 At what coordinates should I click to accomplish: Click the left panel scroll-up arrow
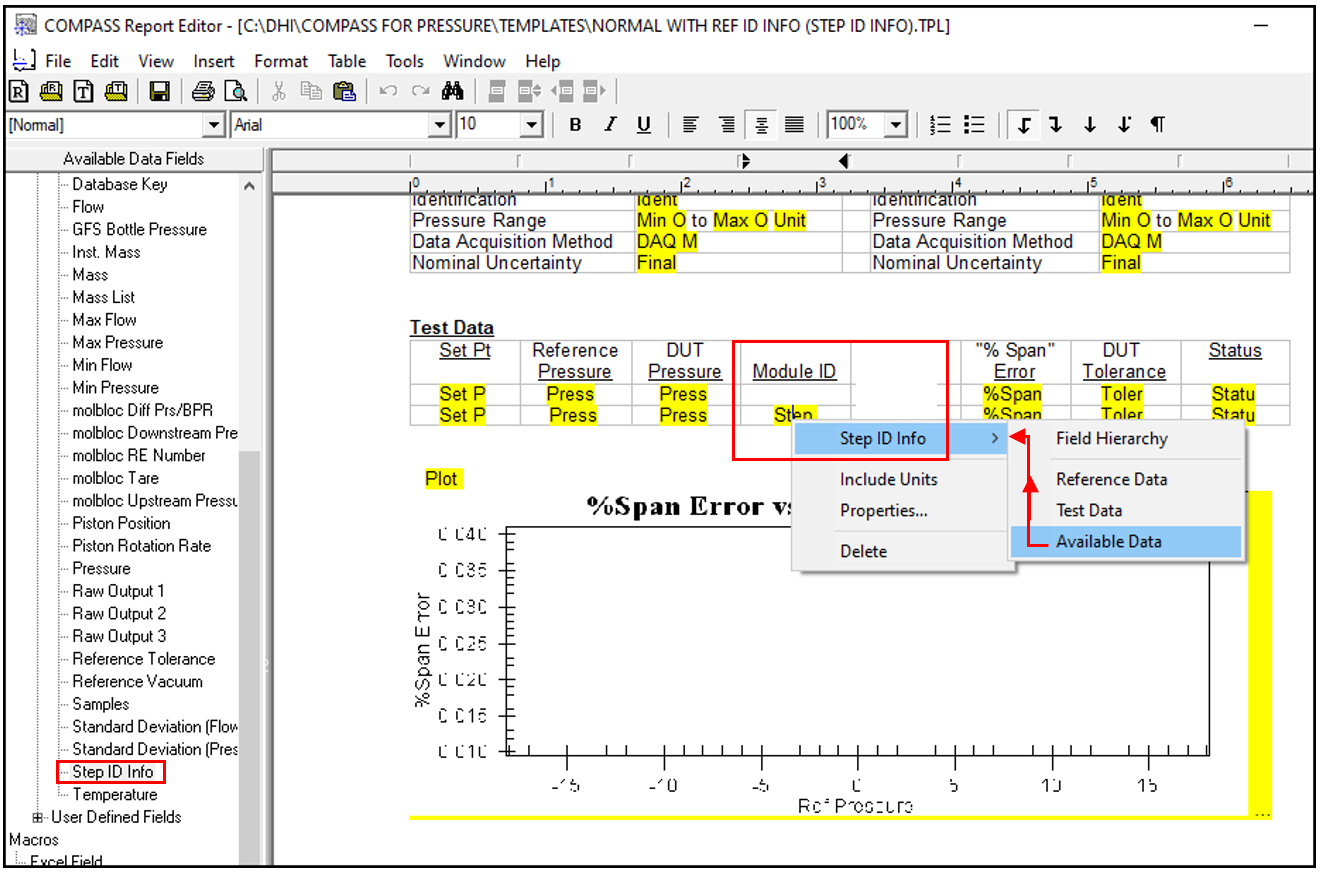pyautogui.click(x=249, y=186)
